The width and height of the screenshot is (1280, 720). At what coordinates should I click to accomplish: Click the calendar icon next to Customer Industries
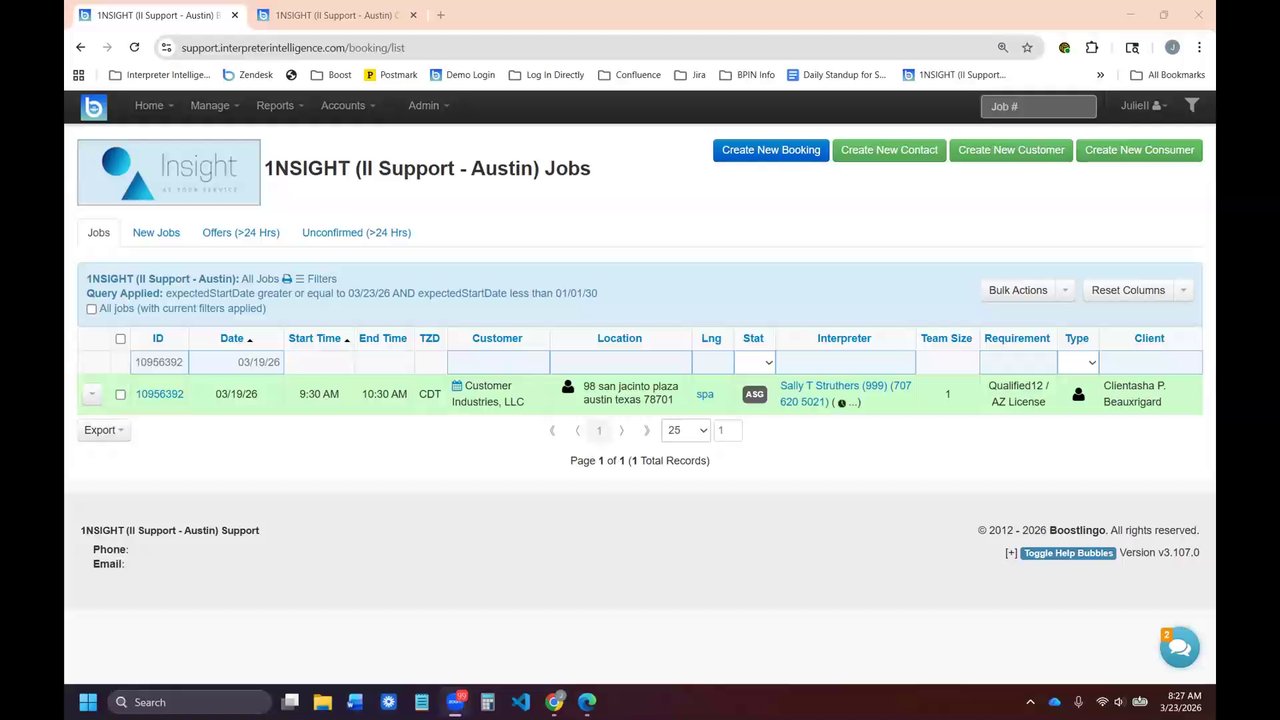pos(457,386)
